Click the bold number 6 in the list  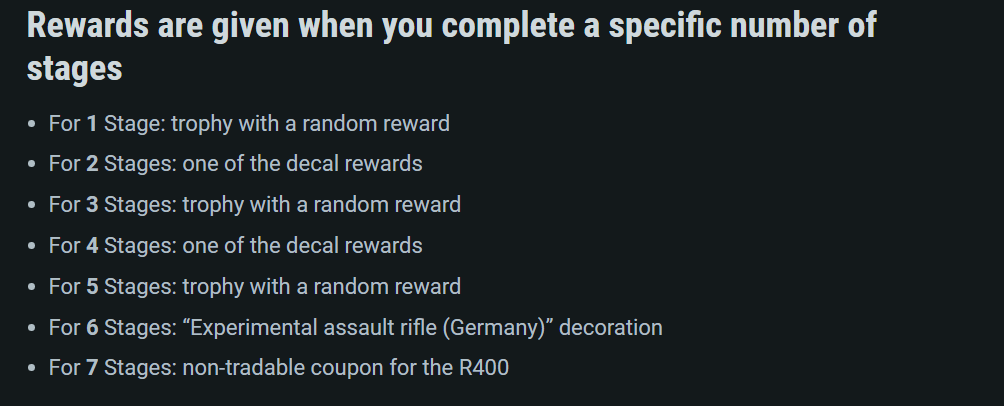(x=92, y=328)
